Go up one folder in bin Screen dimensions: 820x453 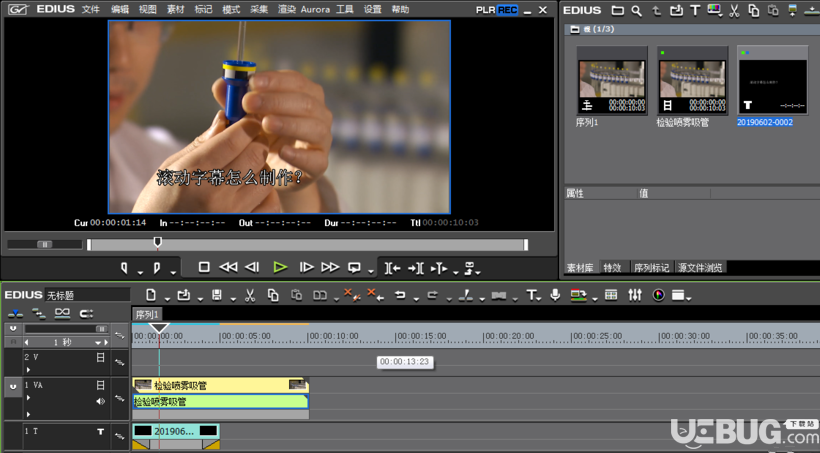click(x=656, y=10)
